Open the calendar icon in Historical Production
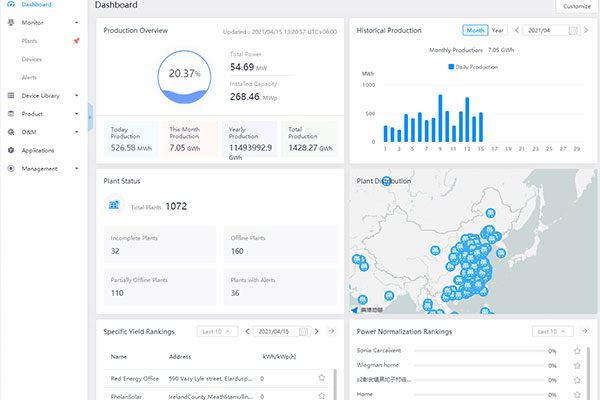 point(572,31)
